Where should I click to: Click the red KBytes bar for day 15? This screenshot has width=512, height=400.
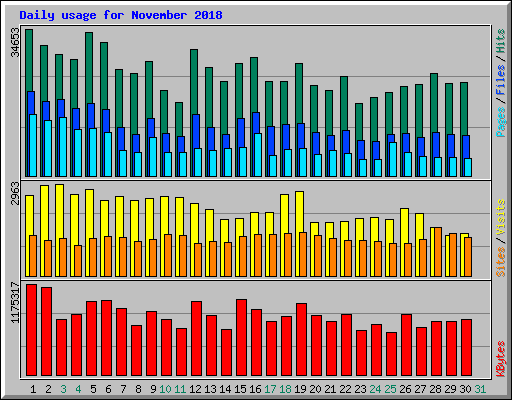tap(241, 337)
